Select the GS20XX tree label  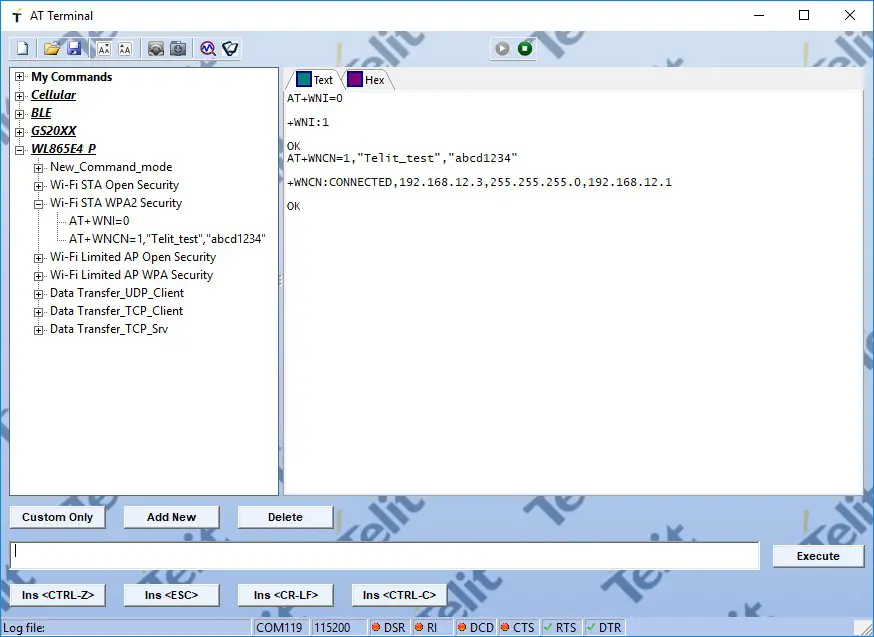[x=54, y=130]
